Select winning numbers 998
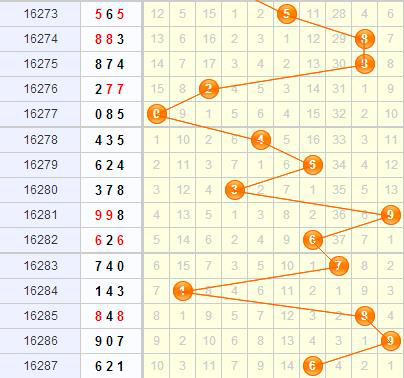Screen dimensions: 404x378 (109, 215)
